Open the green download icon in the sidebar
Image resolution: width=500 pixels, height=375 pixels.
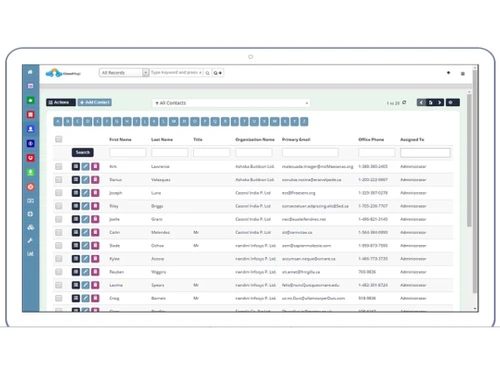coord(30,172)
